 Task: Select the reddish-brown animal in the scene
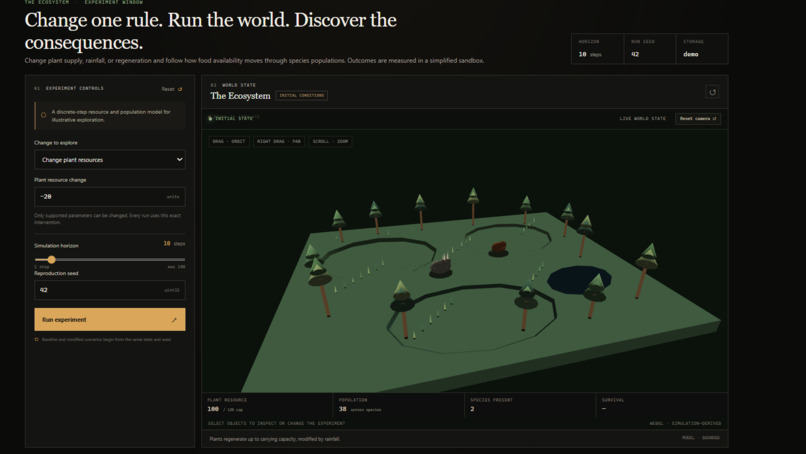click(x=499, y=247)
